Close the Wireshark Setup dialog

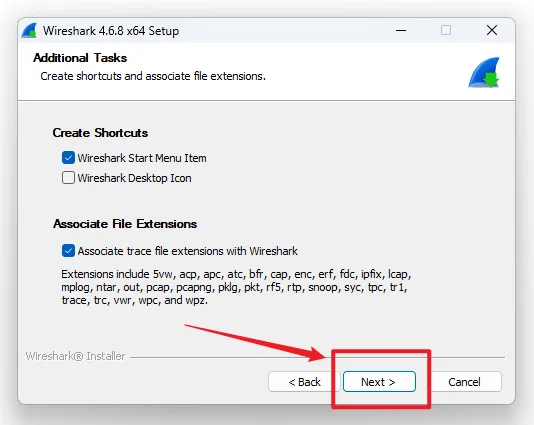pyautogui.click(x=492, y=30)
